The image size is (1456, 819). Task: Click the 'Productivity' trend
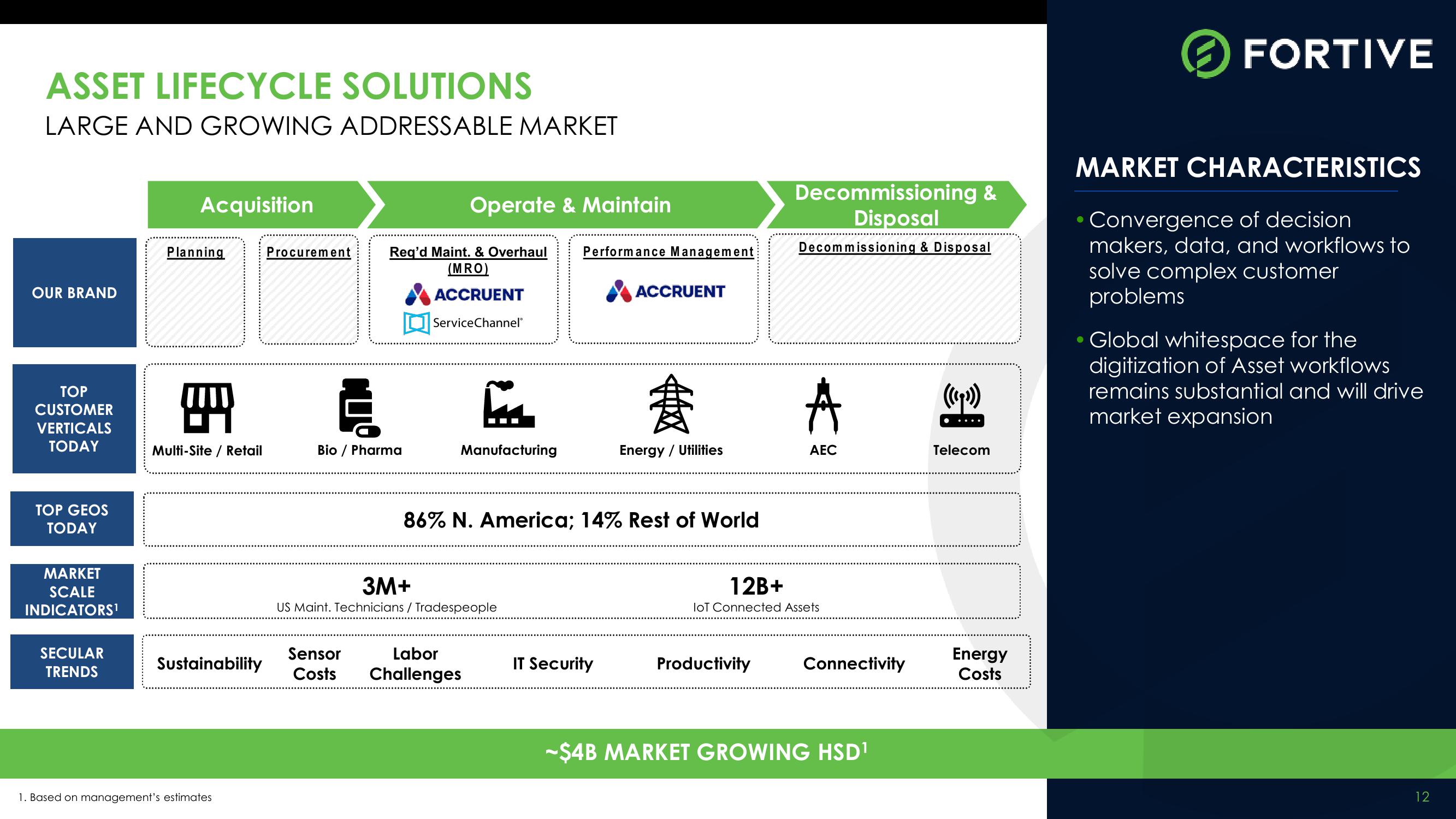703,663
